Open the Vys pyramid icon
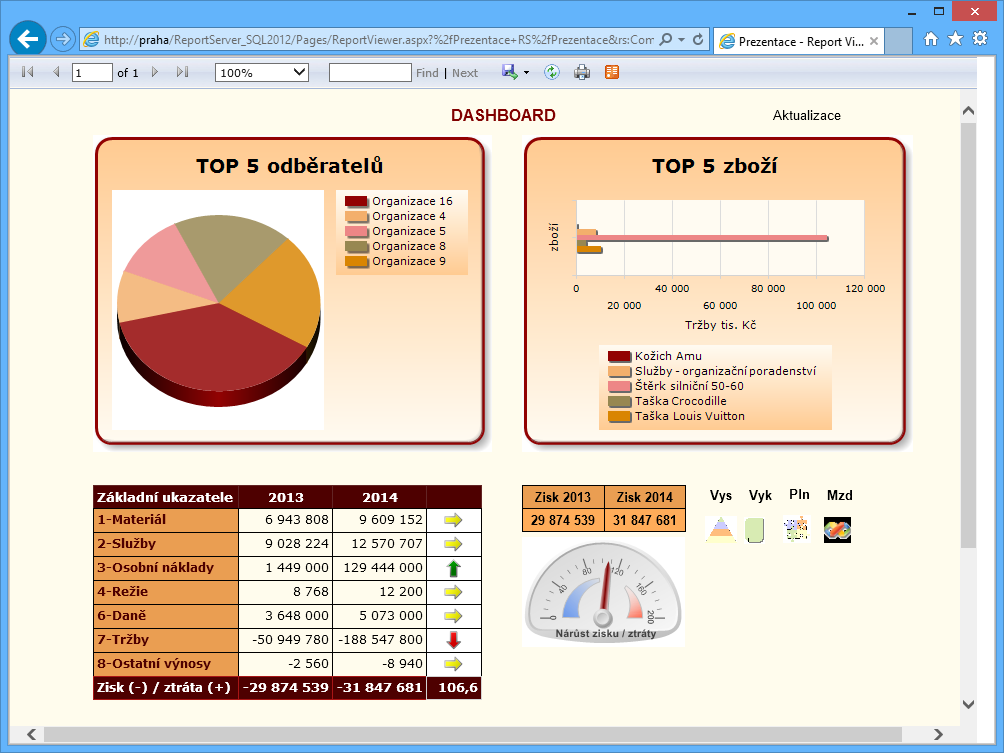 coord(721,529)
